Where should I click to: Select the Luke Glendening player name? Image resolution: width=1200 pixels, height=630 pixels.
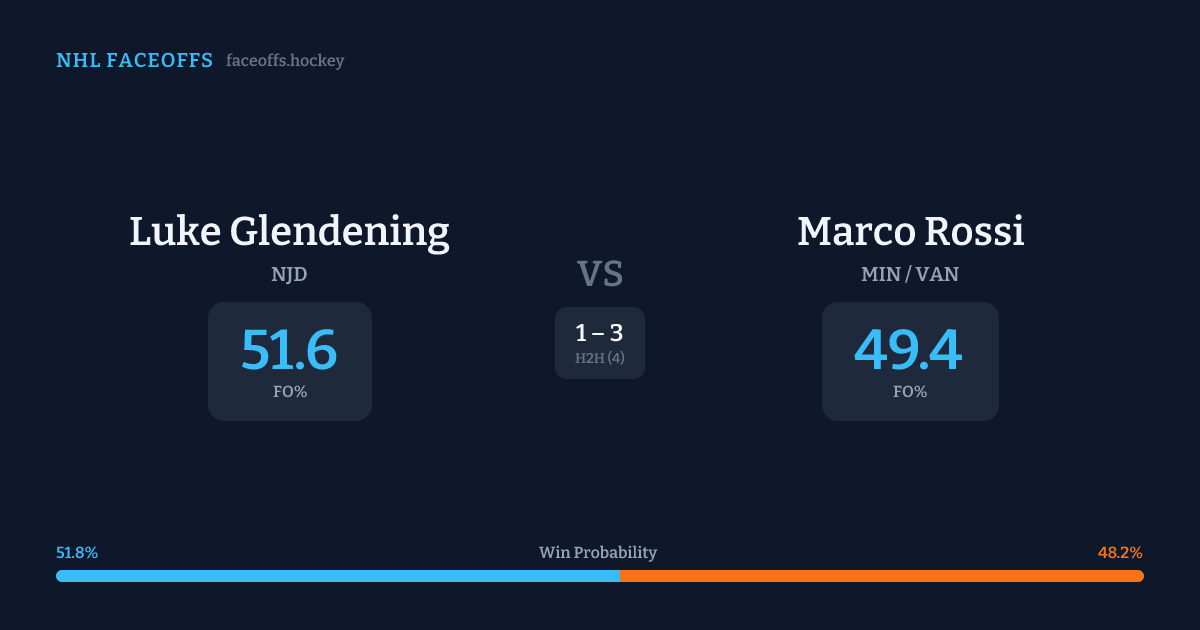[x=289, y=231]
